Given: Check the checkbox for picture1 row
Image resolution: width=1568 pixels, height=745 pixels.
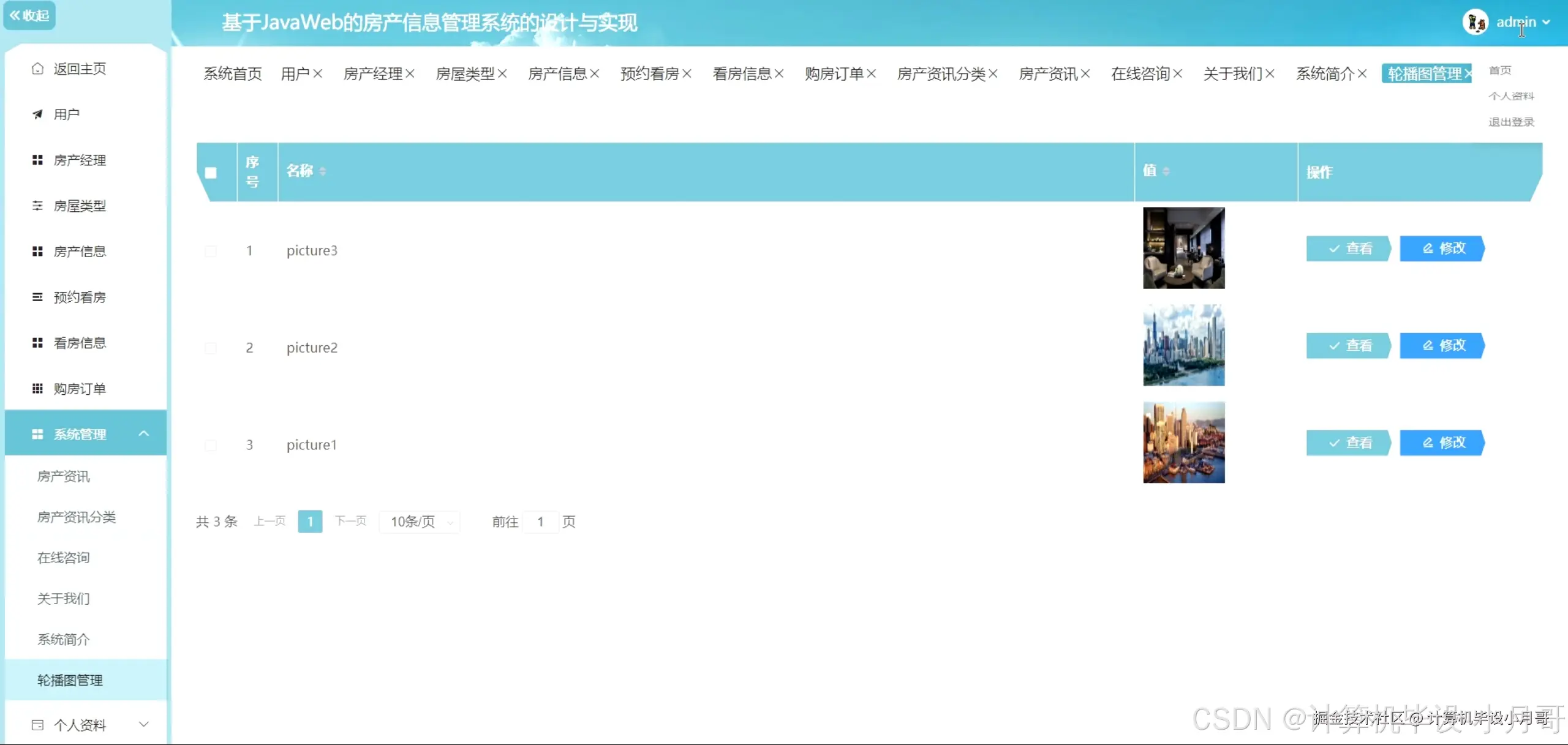Looking at the screenshot, I should click(211, 445).
